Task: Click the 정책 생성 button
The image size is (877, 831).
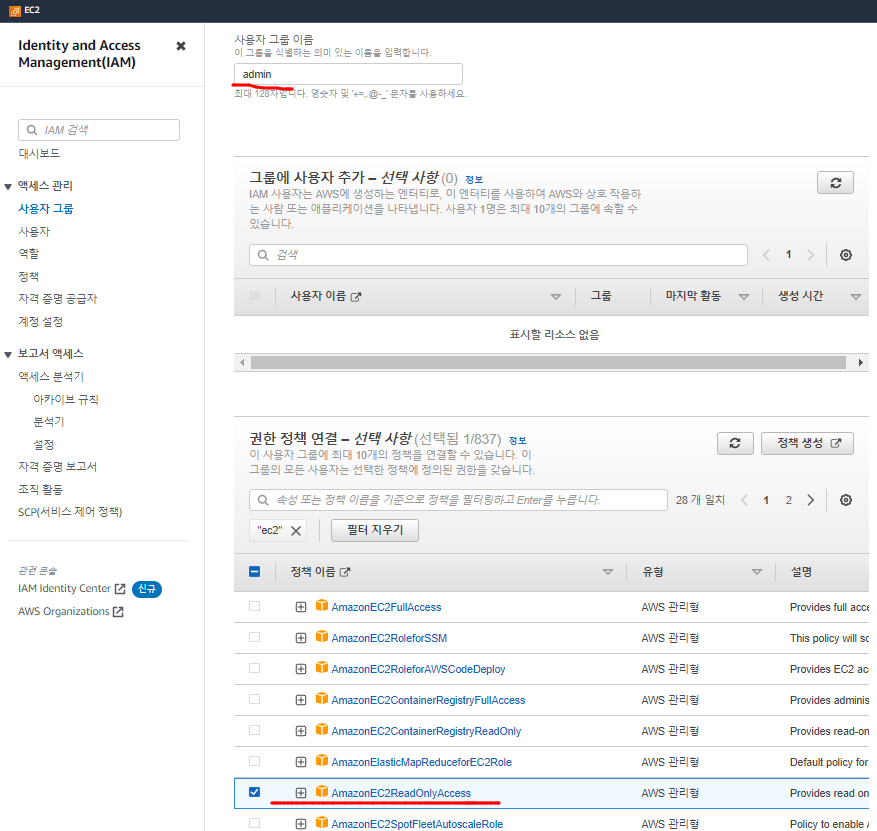Action: tap(807, 443)
